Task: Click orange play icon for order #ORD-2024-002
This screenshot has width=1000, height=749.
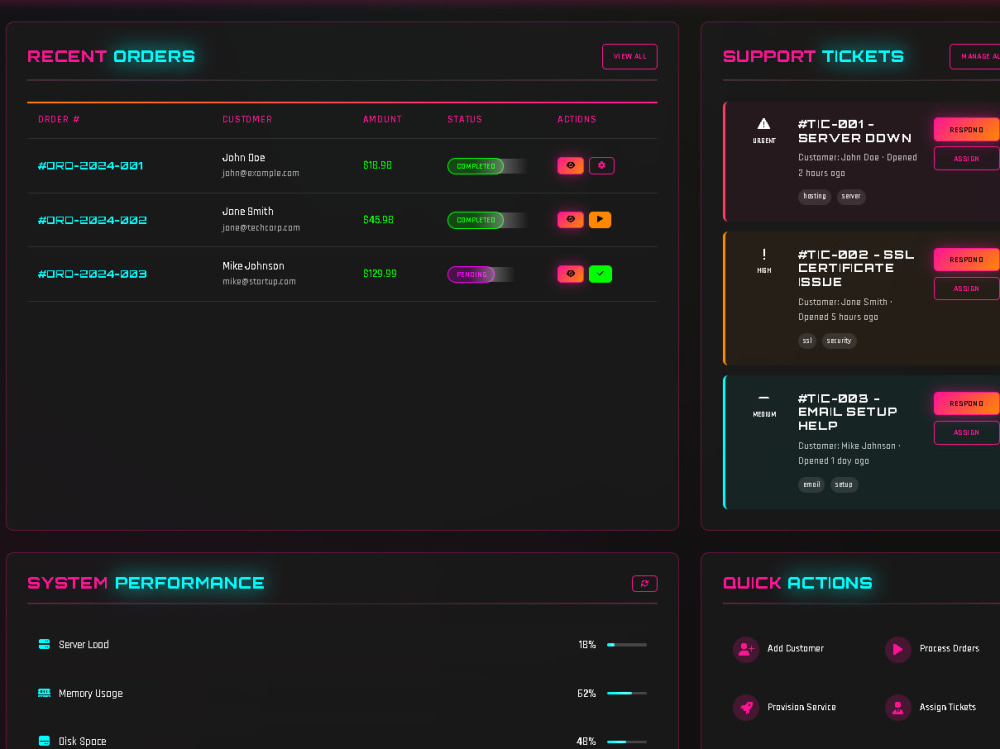Action: coord(599,219)
